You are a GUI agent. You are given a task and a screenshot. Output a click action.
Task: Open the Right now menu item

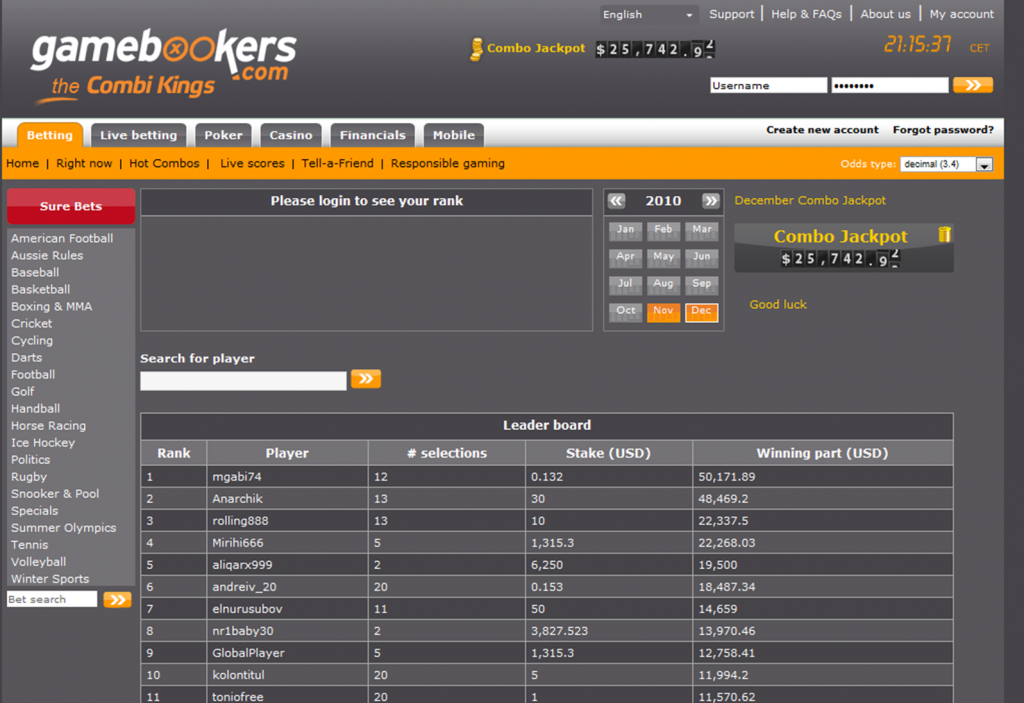click(x=84, y=163)
